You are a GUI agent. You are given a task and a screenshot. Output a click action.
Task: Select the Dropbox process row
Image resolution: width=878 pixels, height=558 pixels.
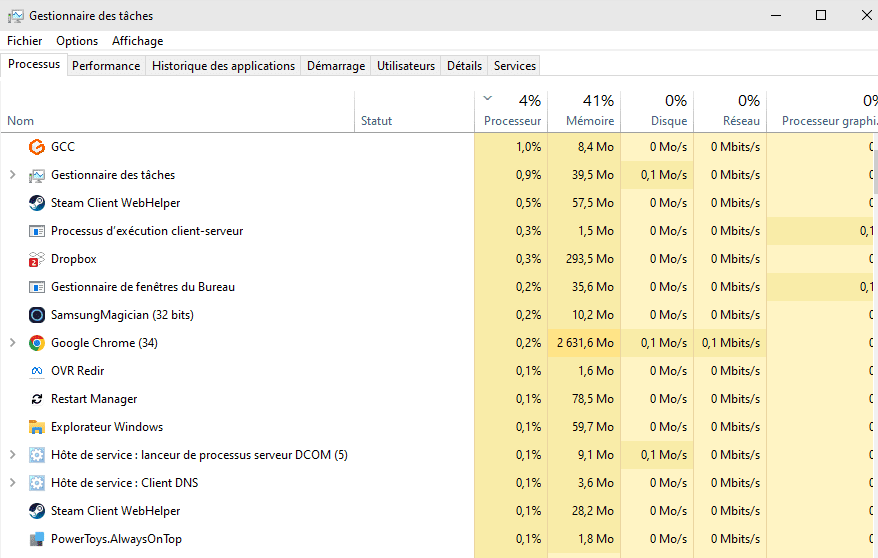tap(437, 259)
